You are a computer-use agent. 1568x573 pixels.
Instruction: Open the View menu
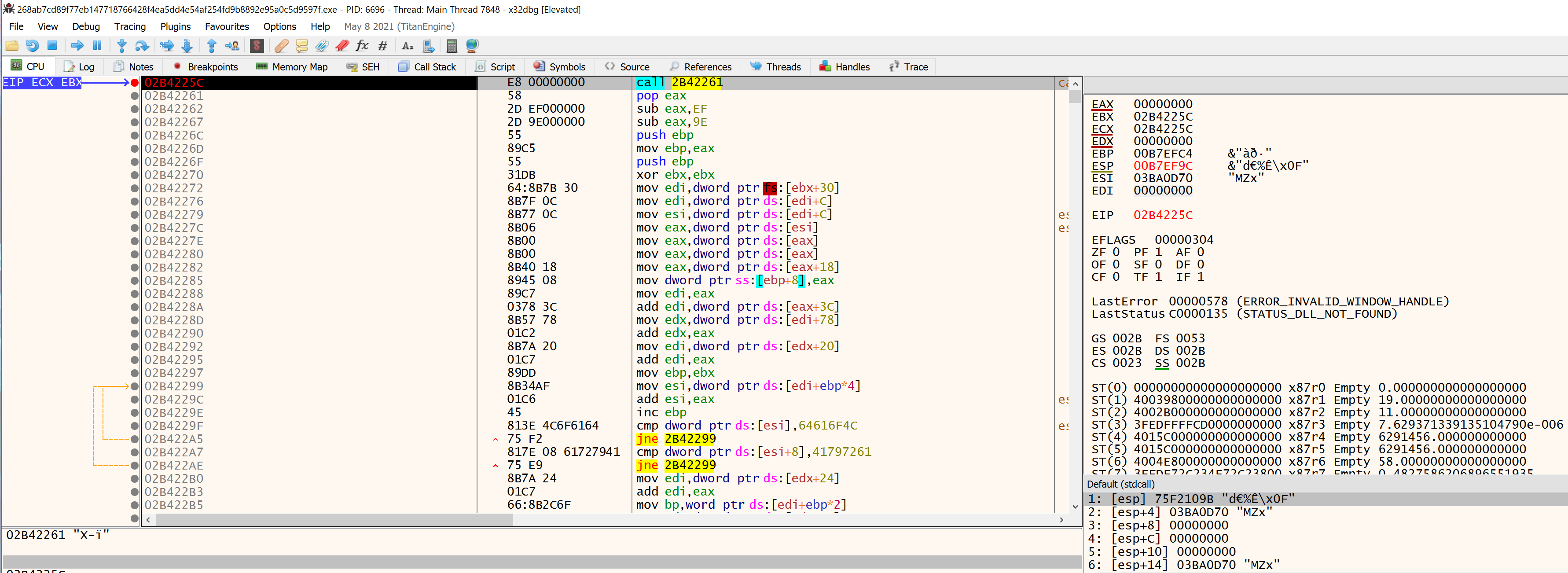click(x=48, y=27)
